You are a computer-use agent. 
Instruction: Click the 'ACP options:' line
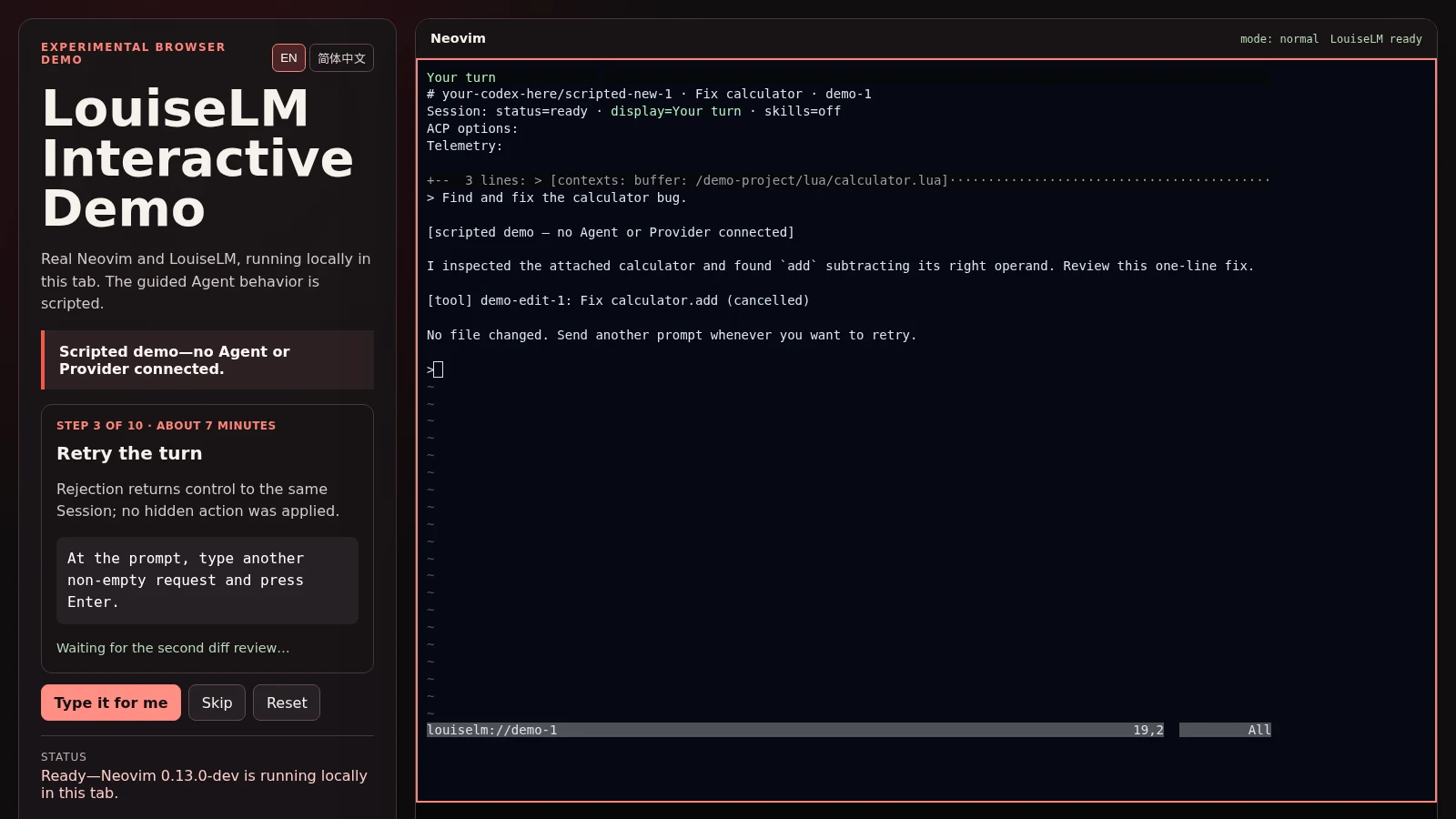[472, 128]
